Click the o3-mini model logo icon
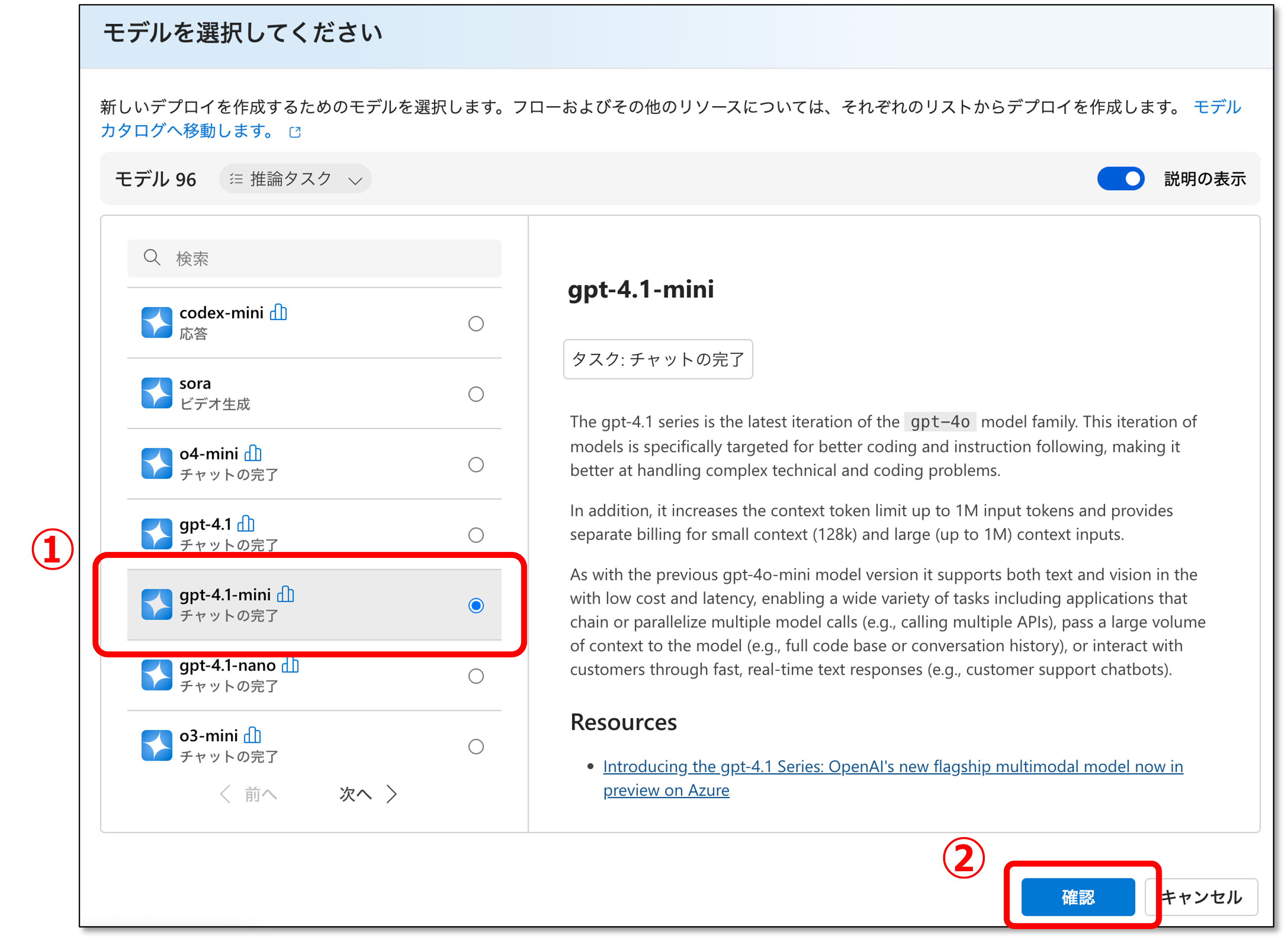Image resolution: width=1288 pixels, height=941 pixels. click(156, 746)
